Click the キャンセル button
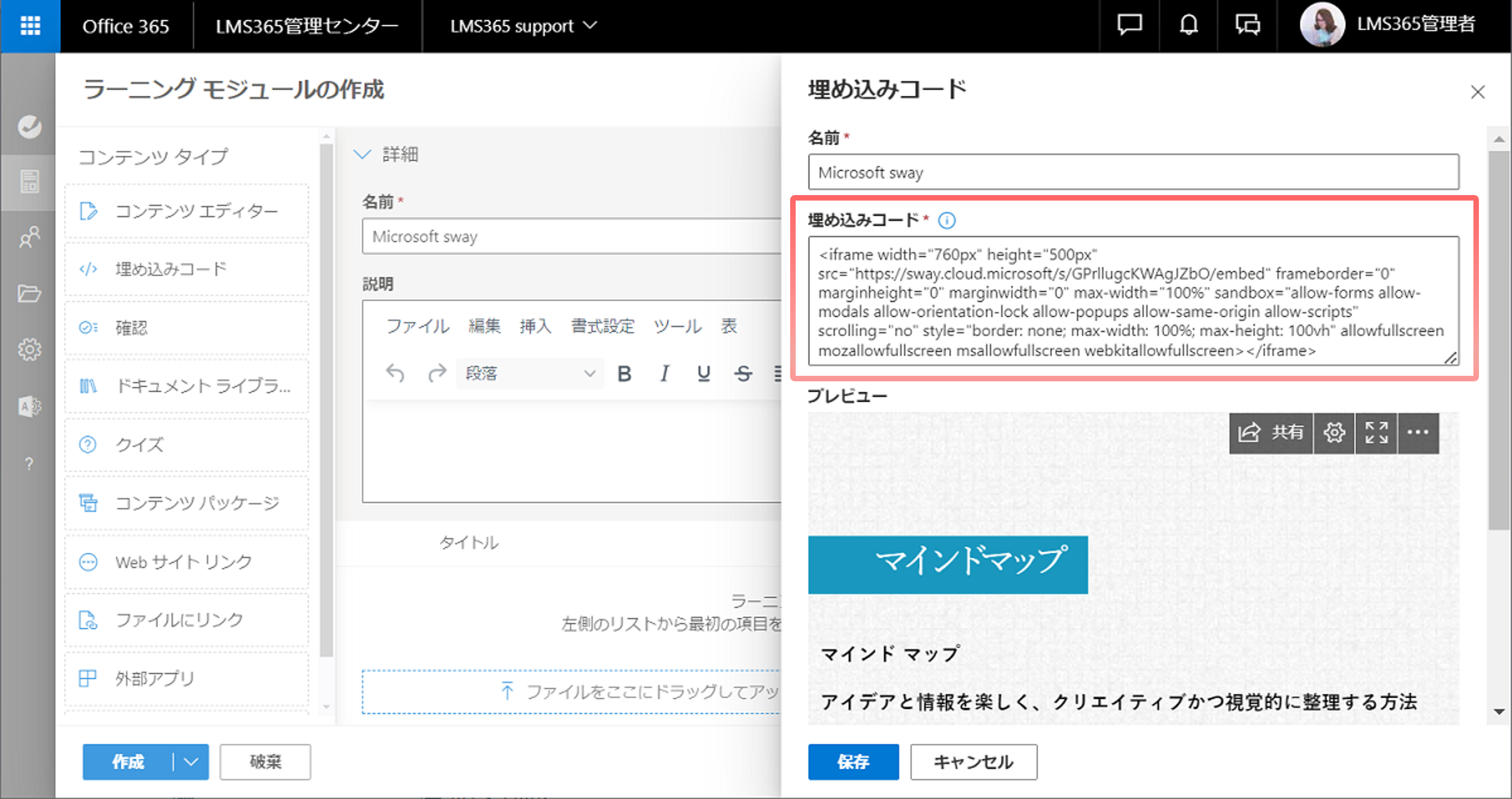 point(974,762)
